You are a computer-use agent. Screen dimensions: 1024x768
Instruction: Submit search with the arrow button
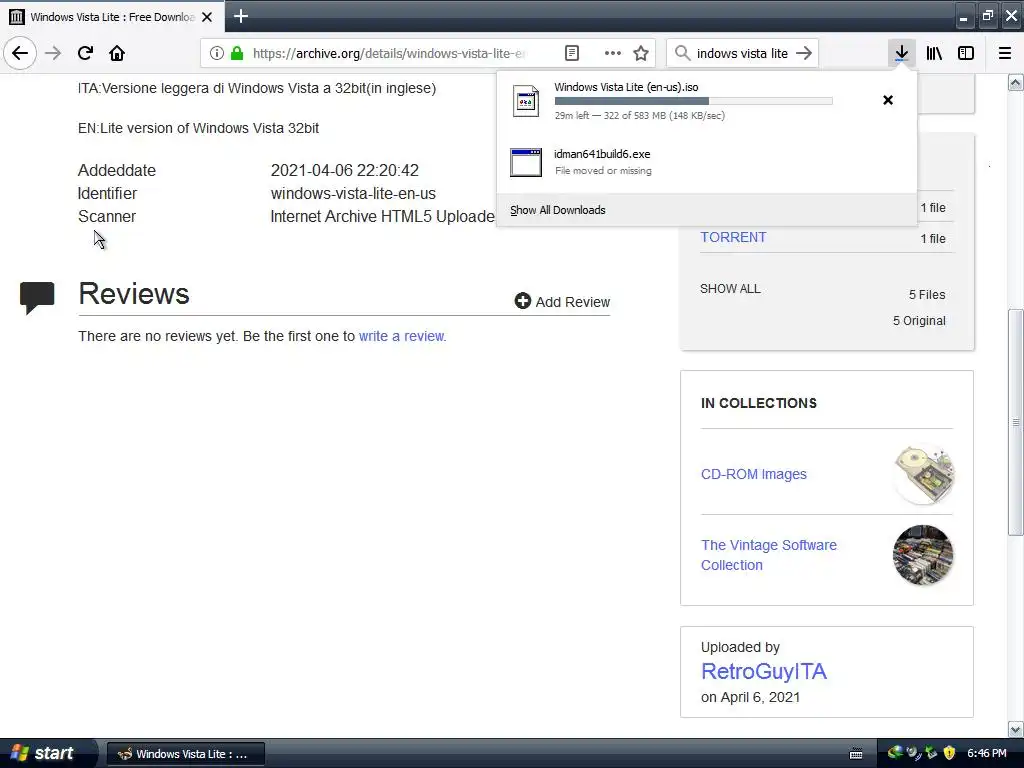tap(804, 53)
